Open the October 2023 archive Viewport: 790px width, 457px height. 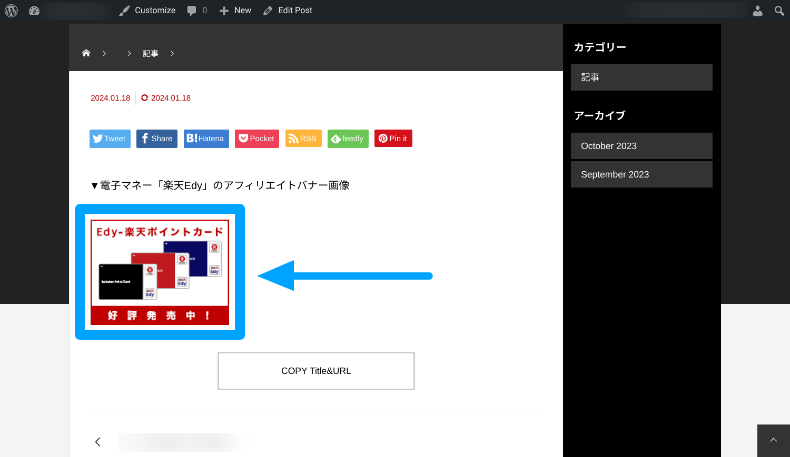click(x=641, y=146)
